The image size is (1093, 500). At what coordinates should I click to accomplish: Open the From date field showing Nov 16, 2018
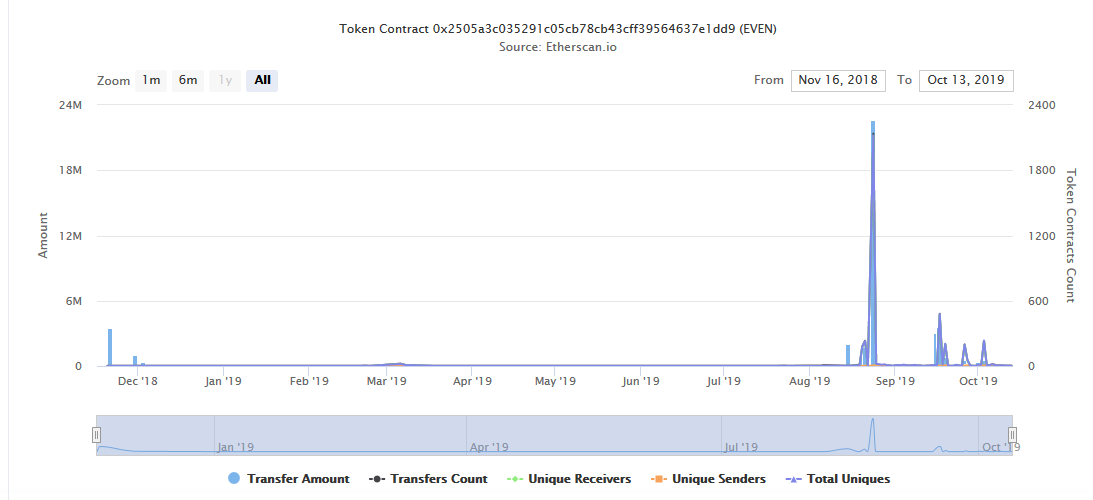837,80
